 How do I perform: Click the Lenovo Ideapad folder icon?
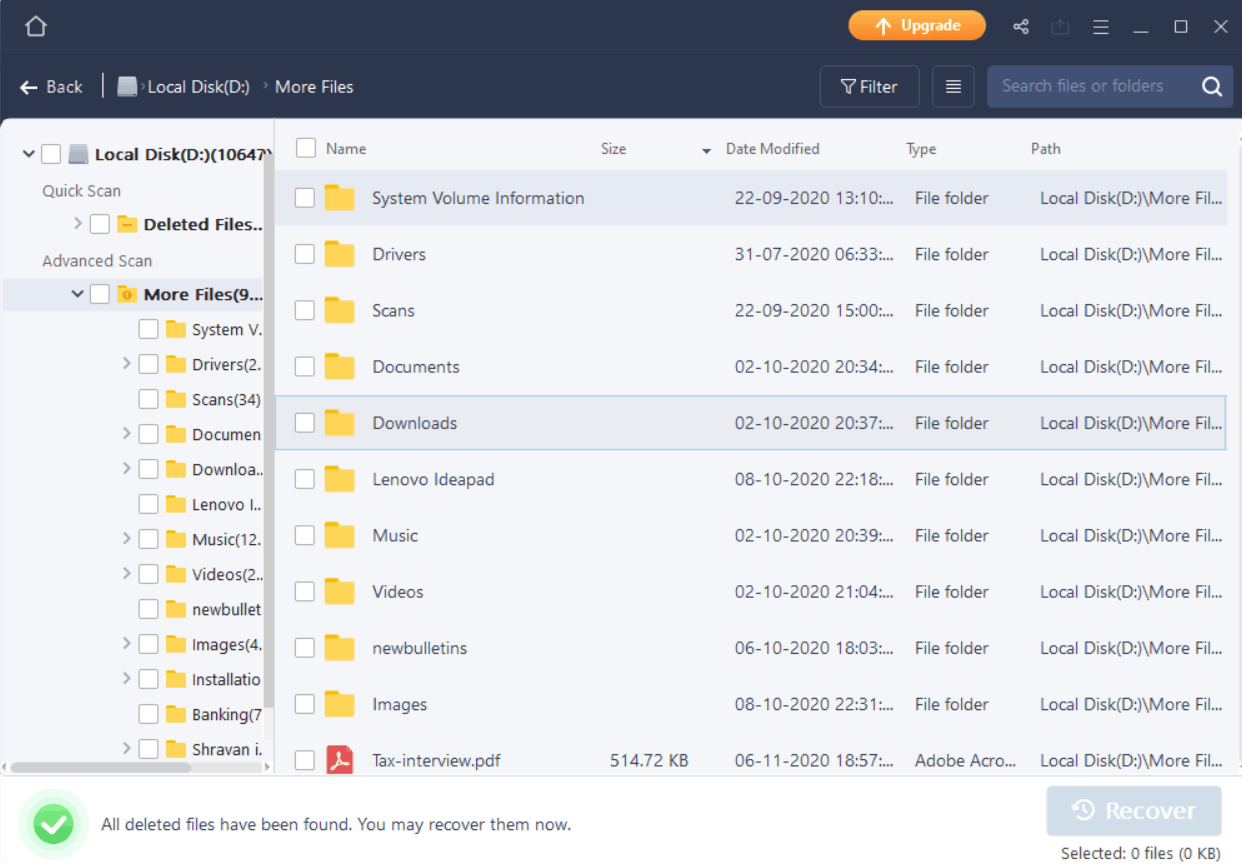coord(340,479)
